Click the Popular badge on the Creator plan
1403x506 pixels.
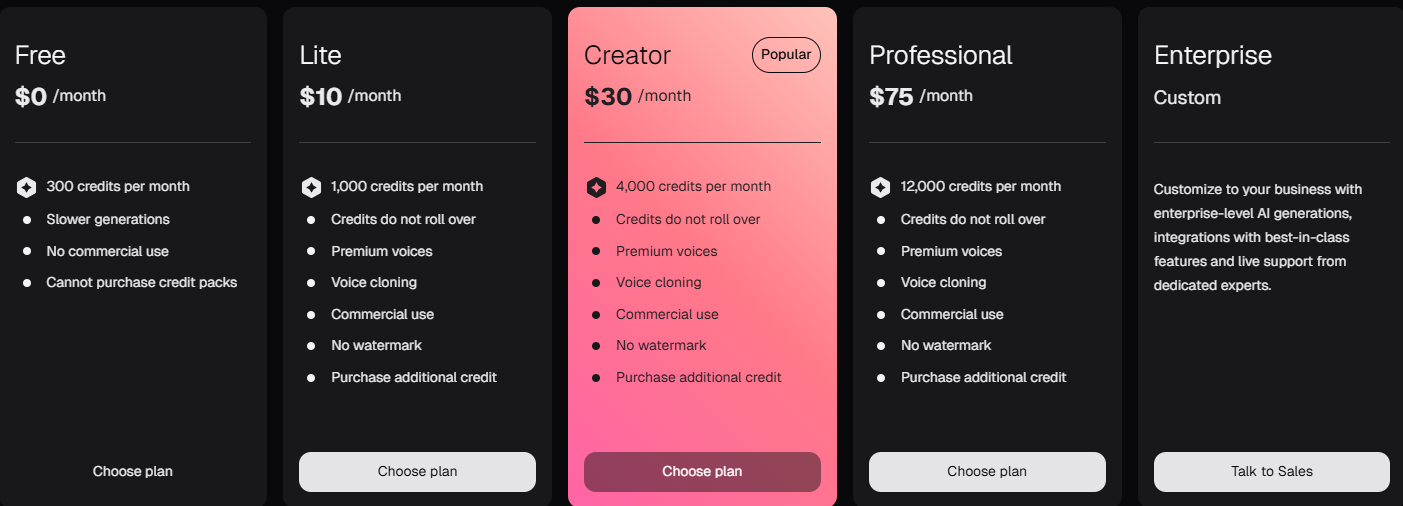[786, 55]
